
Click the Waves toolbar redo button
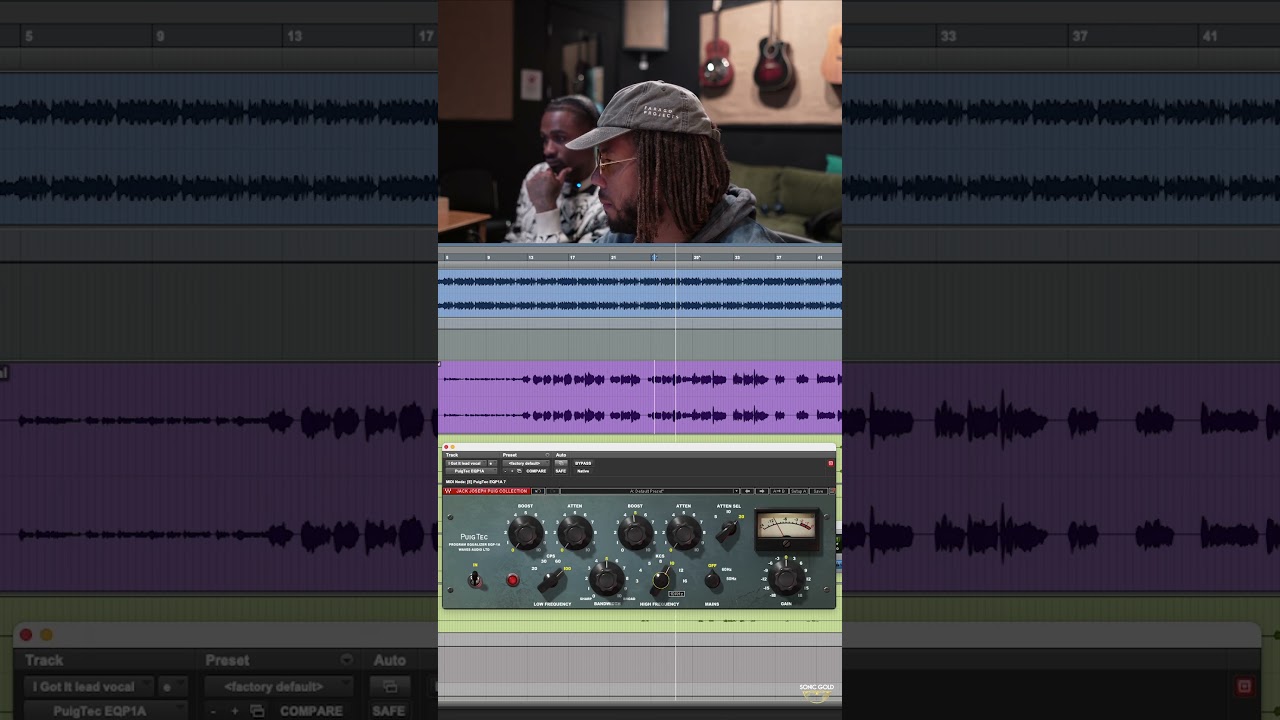[x=552, y=491]
